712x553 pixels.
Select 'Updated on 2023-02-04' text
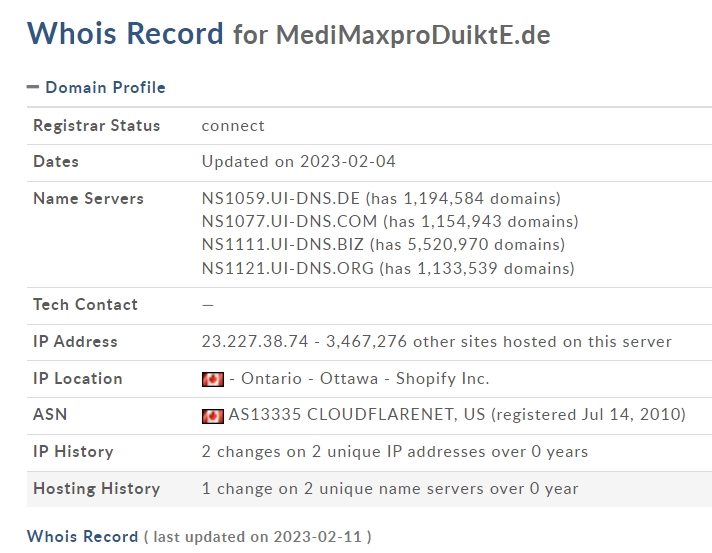pos(298,162)
